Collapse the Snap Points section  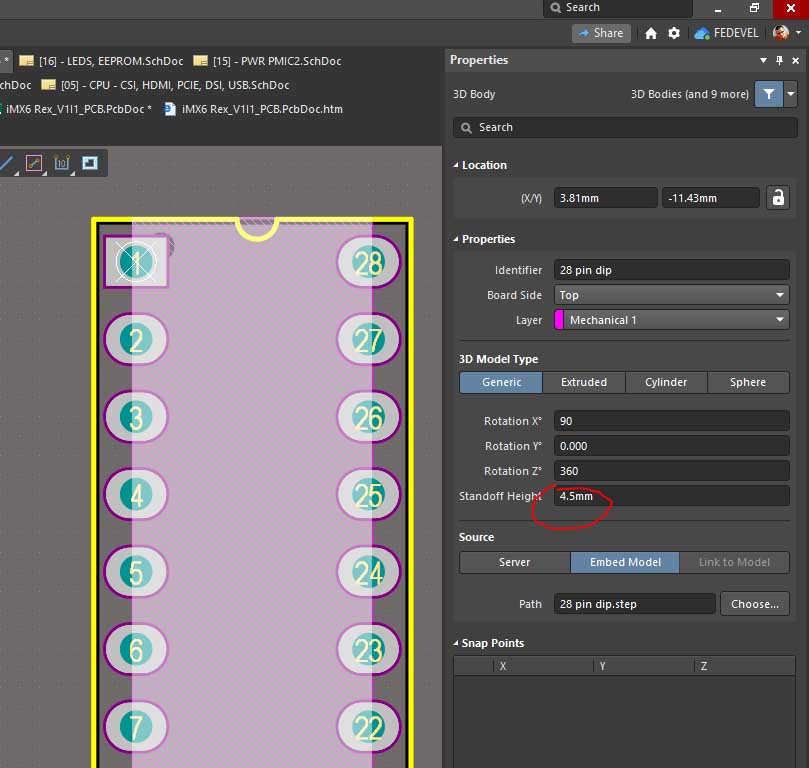point(456,643)
